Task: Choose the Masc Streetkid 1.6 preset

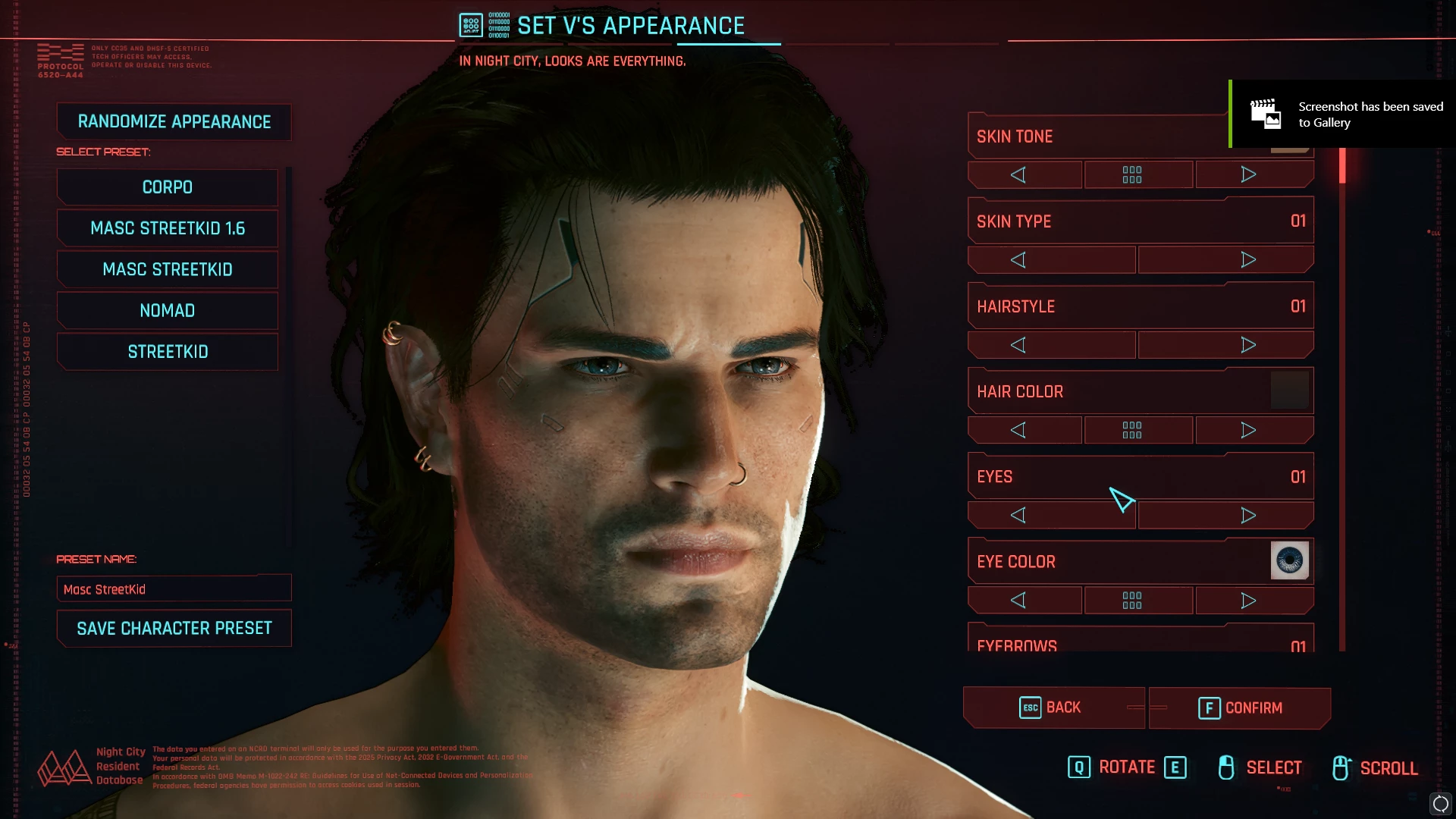Action: click(168, 228)
